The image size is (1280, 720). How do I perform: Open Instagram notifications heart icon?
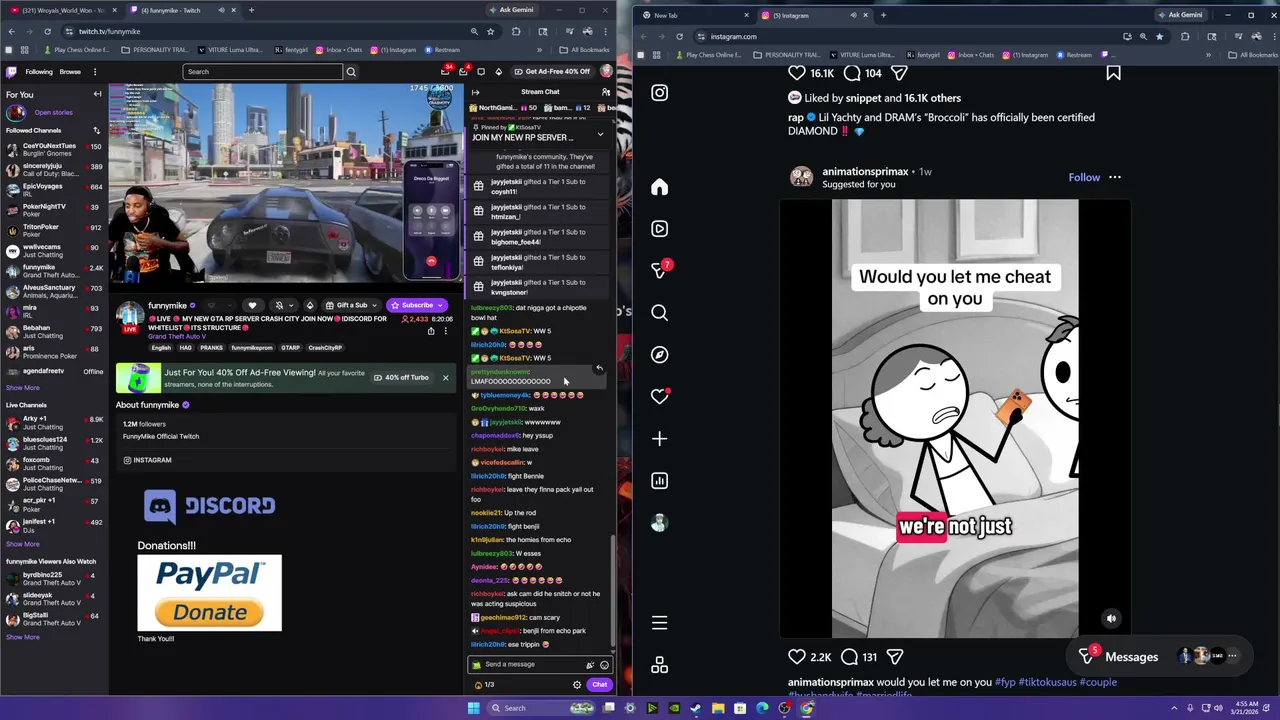(x=659, y=397)
